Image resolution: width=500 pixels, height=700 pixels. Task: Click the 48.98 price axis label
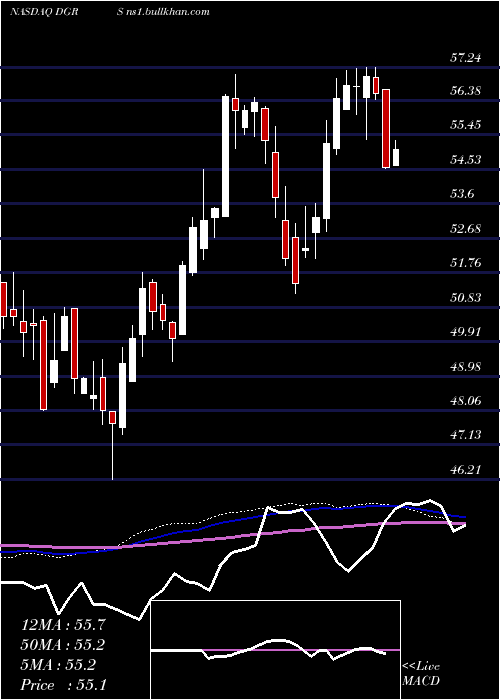tap(465, 367)
